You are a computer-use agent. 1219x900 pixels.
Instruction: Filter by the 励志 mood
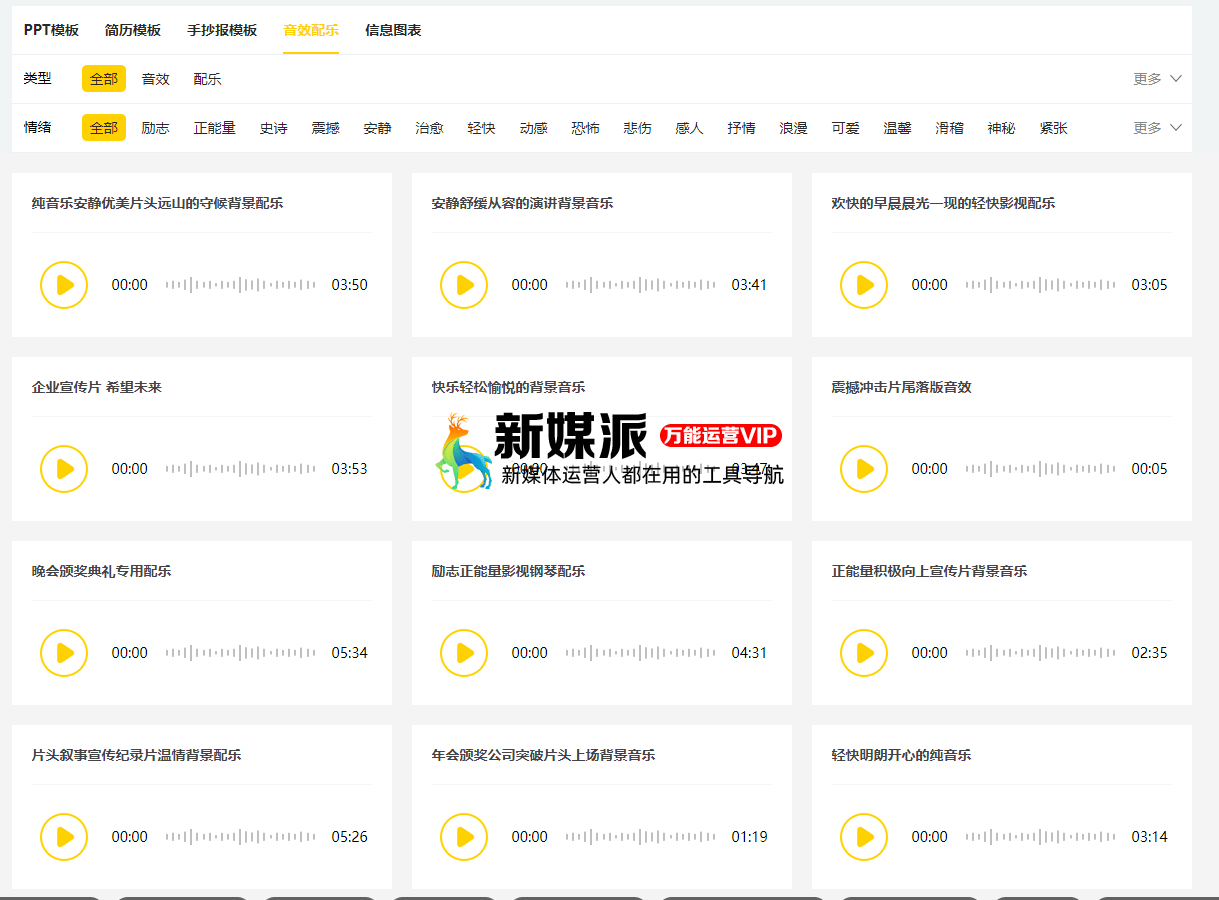pyautogui.click(x=155, y=128)
